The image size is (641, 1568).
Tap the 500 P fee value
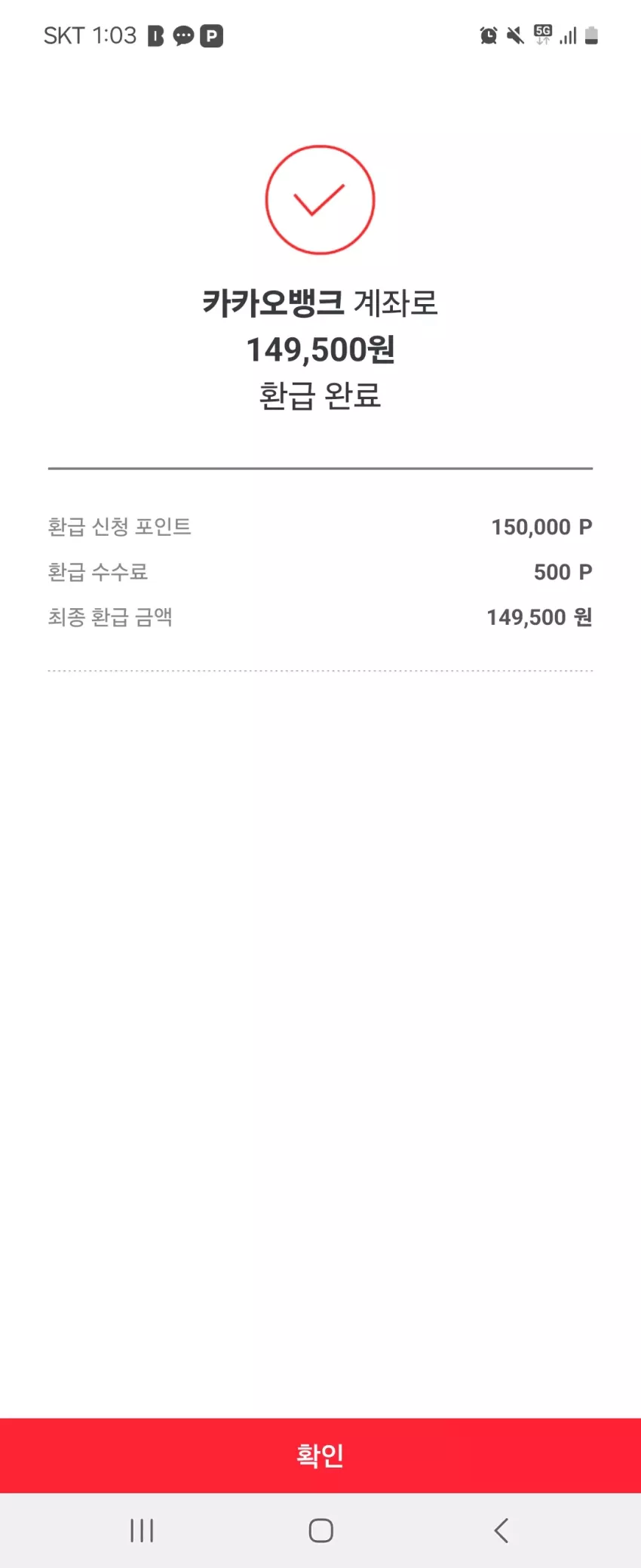pyautogui.click(x=563, y=572)
